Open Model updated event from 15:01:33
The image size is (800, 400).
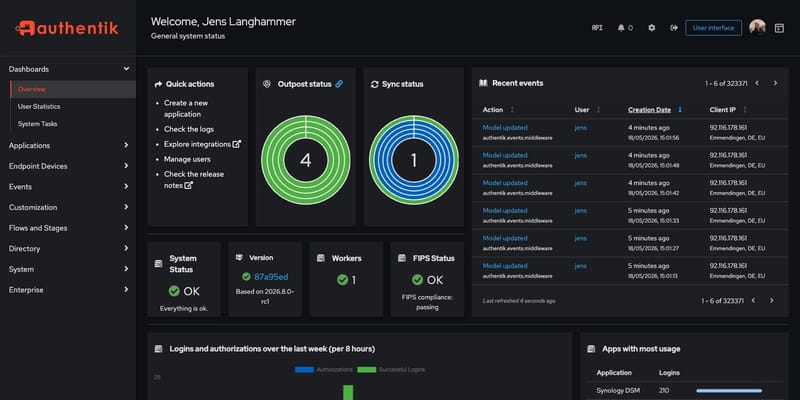tap(505, 210)
